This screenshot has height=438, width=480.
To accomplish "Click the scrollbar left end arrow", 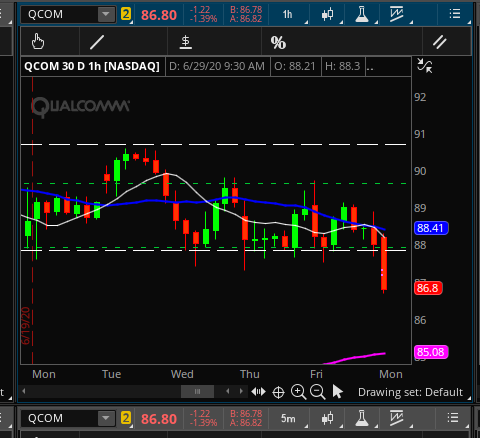I will coord(24,391).
